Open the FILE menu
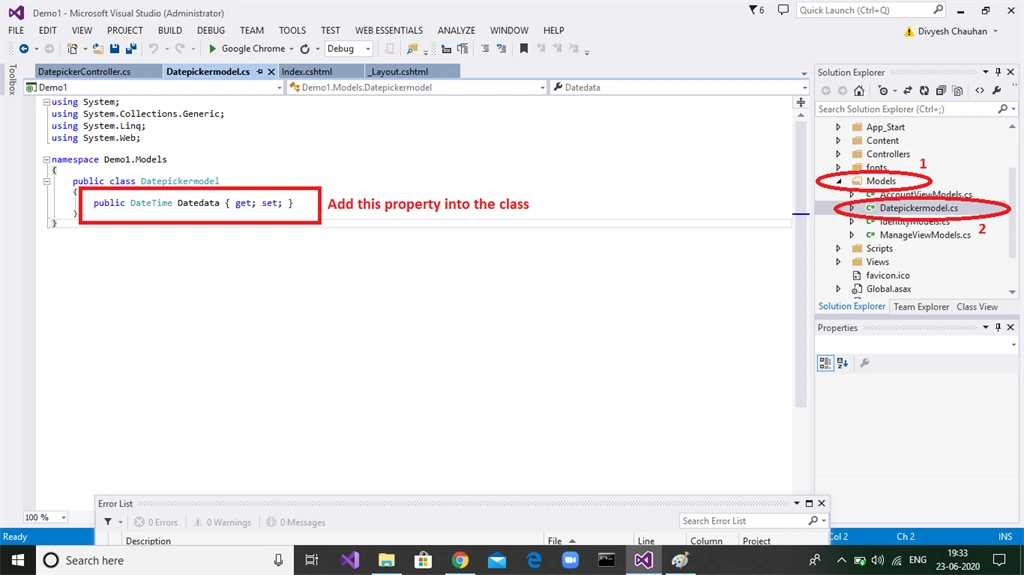Screen dimensions: 1024x575 16,30
